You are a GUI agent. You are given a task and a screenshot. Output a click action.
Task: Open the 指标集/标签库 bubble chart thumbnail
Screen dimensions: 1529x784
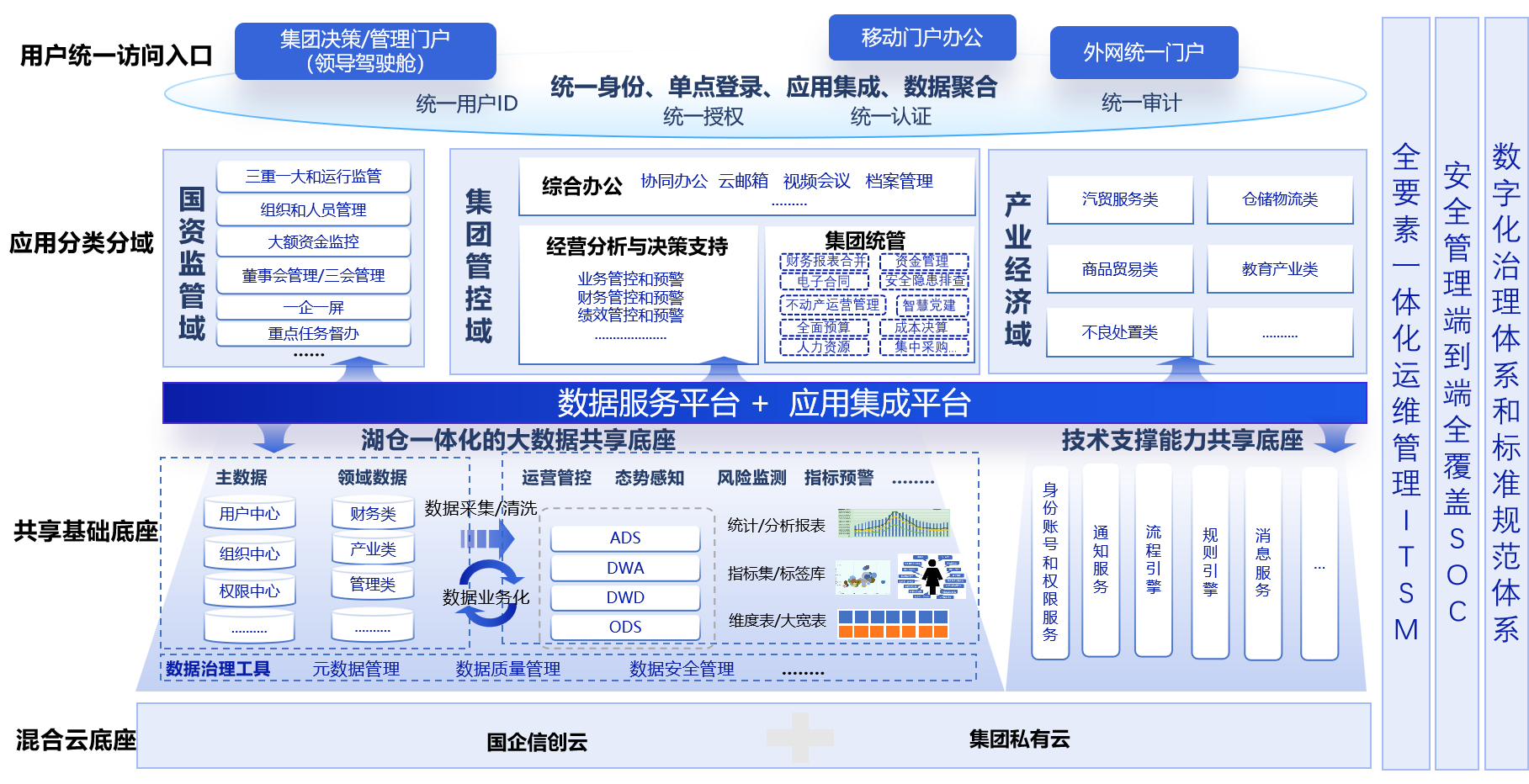pos(863,576)
